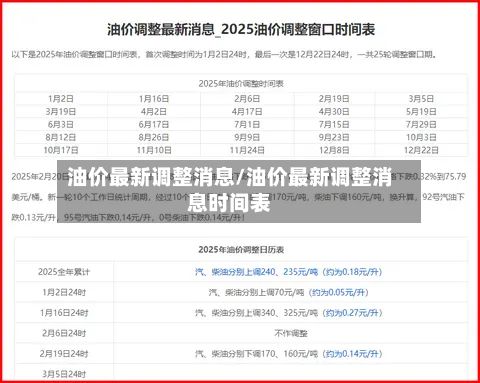Click the text 汽、柴油分别下调170、160元/吨
480x383 pixels.
256,354
